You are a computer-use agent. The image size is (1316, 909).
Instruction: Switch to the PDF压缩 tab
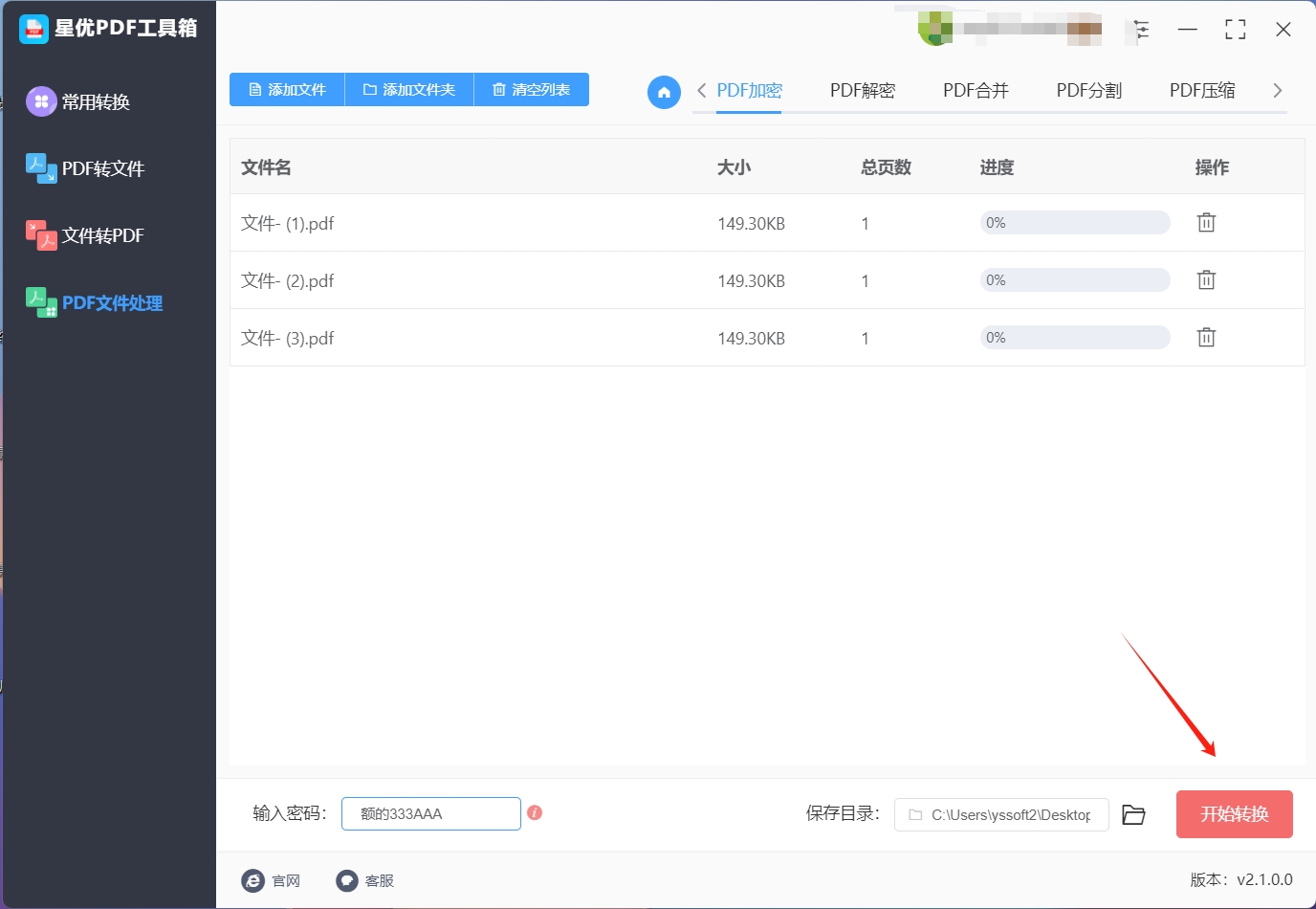pos(1202,91)
